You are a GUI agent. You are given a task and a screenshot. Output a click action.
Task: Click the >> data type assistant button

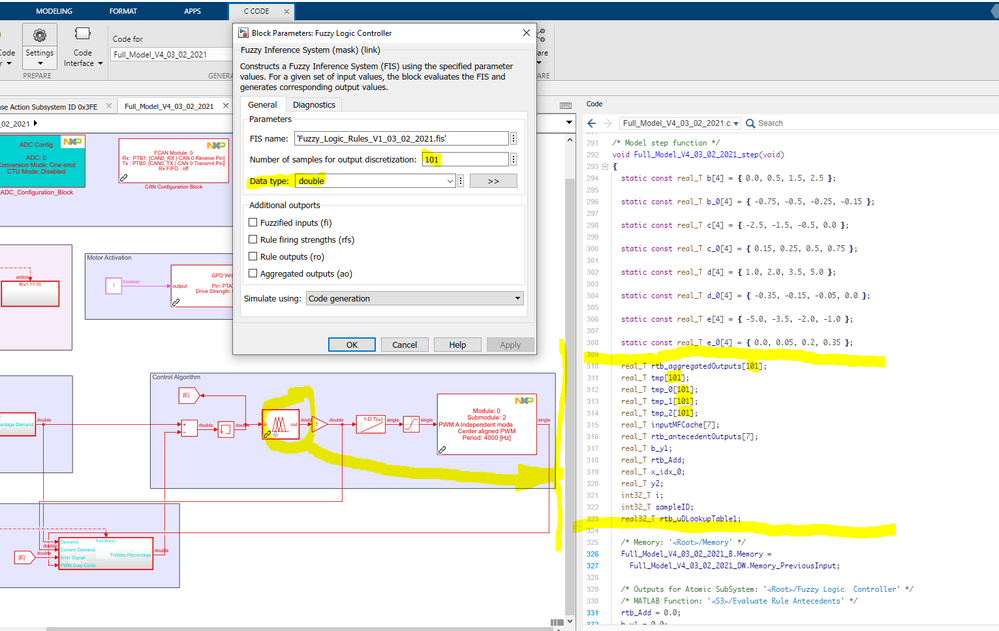[x=493, y=181]
